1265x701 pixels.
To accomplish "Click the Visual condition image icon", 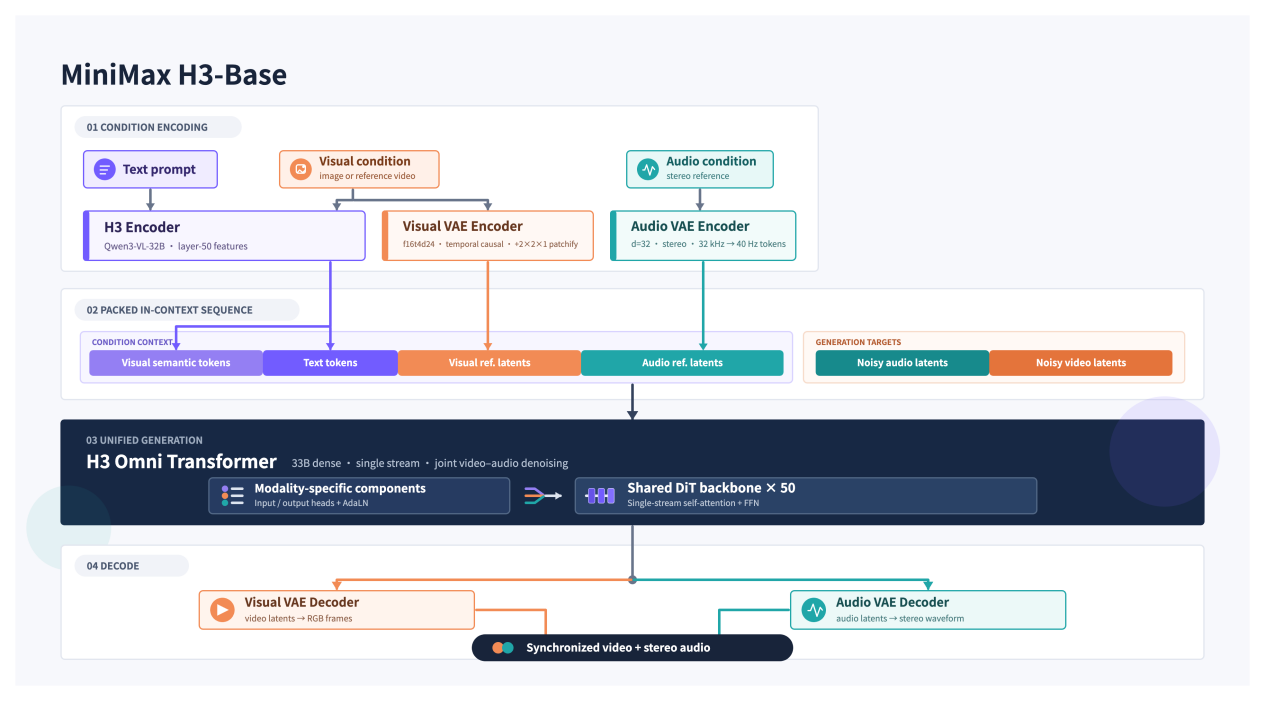I will point(300,169).
